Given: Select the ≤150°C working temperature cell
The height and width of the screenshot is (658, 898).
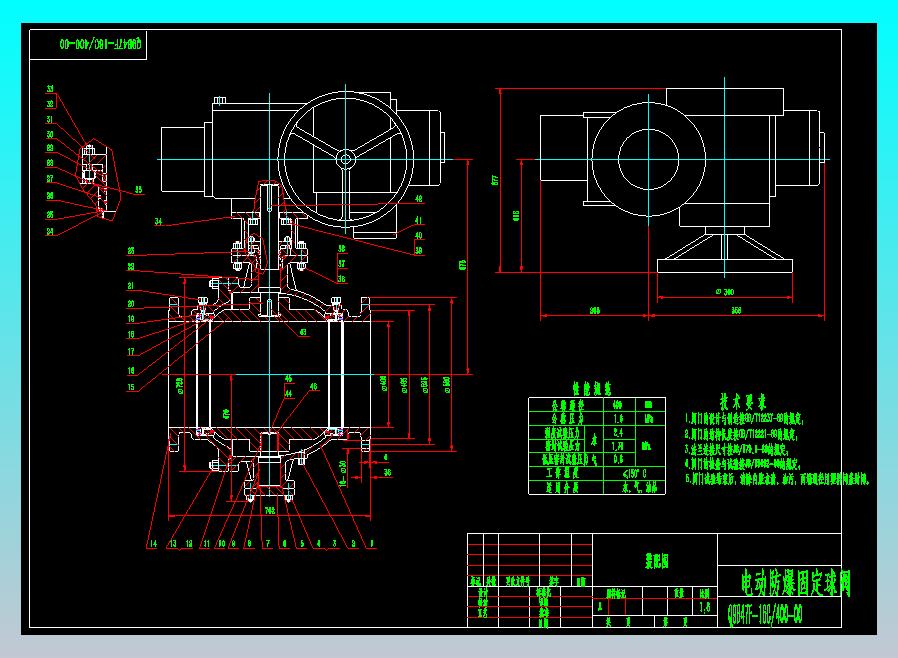Looking at the screenshot, I should 635,474.
